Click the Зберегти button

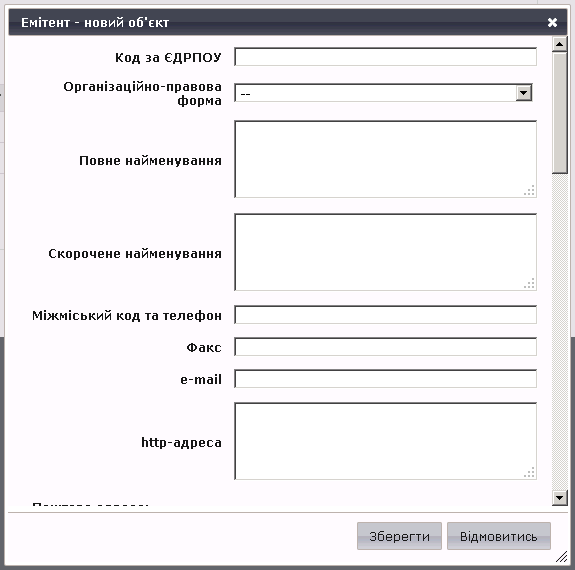[399, 536]
